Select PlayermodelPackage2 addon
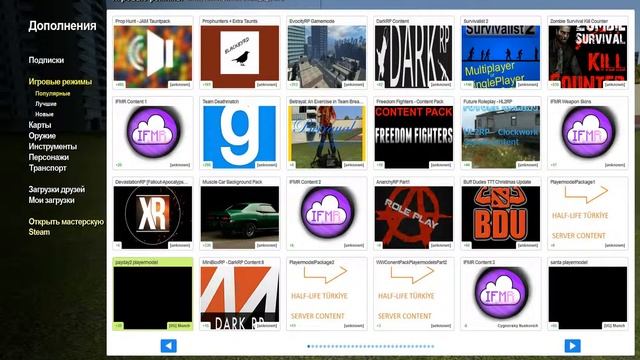Screen dimensions: 640x360 [x=327, y=294]
